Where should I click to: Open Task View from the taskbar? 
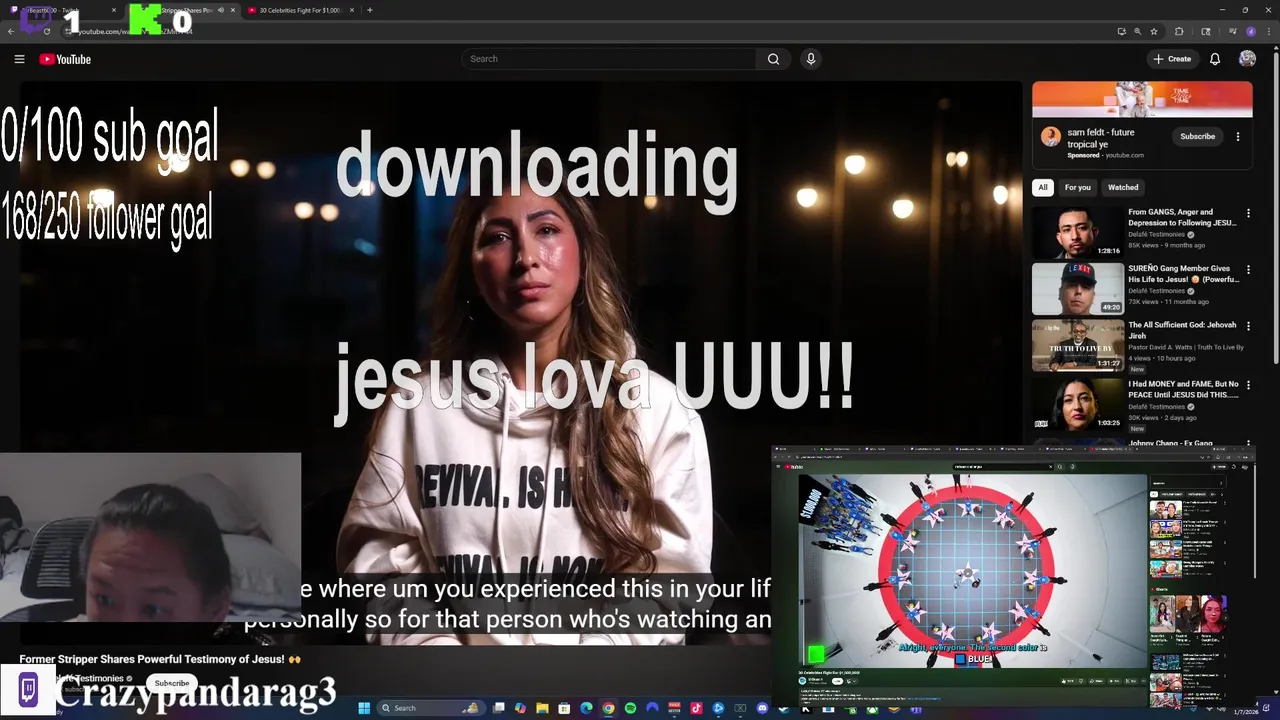click(499, 708)
